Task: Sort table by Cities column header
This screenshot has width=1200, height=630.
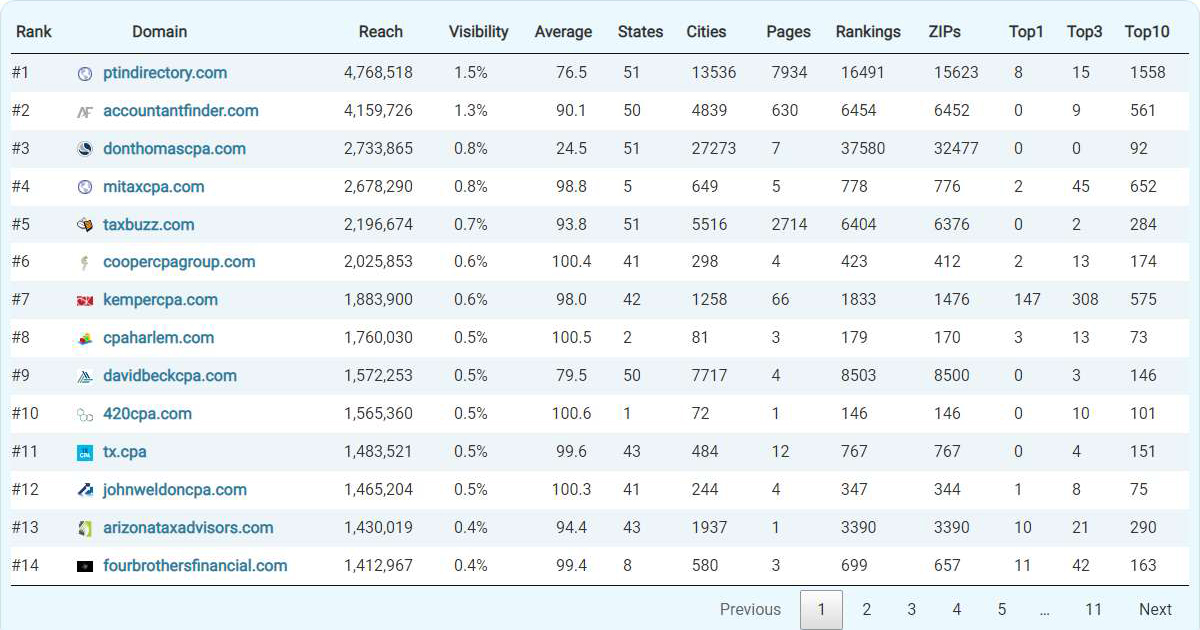Action: (707, 32)
